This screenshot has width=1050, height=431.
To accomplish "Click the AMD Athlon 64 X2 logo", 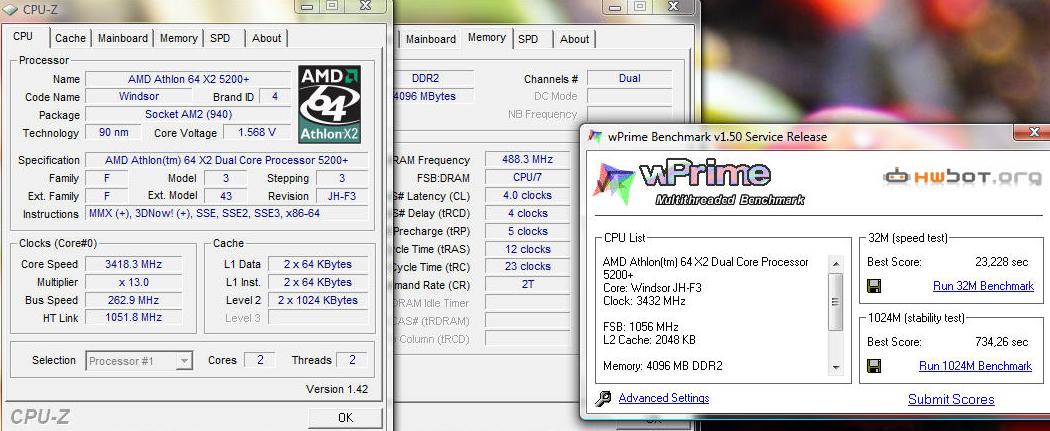I will point(329,104).
